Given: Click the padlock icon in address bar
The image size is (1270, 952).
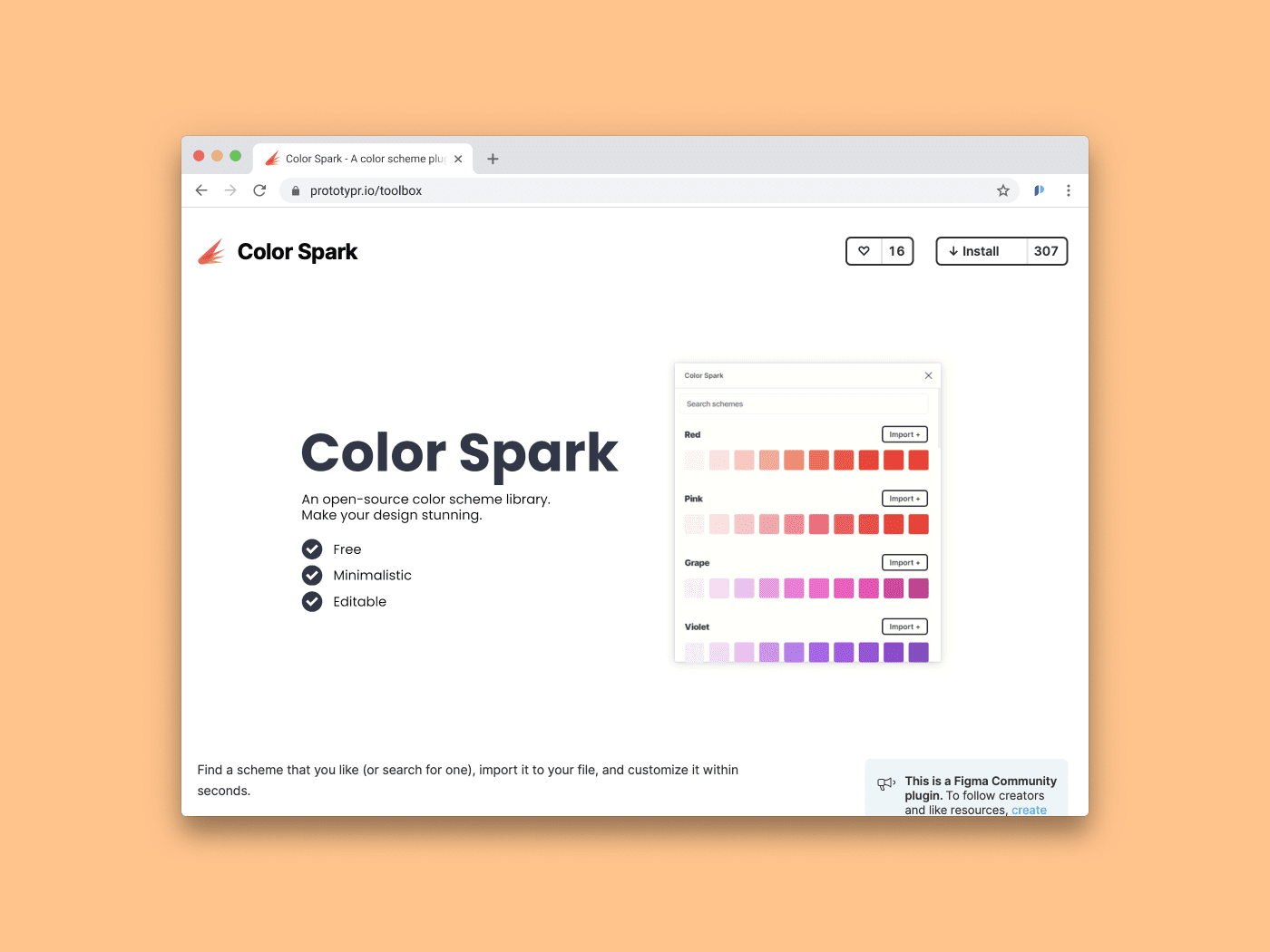Looking at the screenshot, I should 295,190.
